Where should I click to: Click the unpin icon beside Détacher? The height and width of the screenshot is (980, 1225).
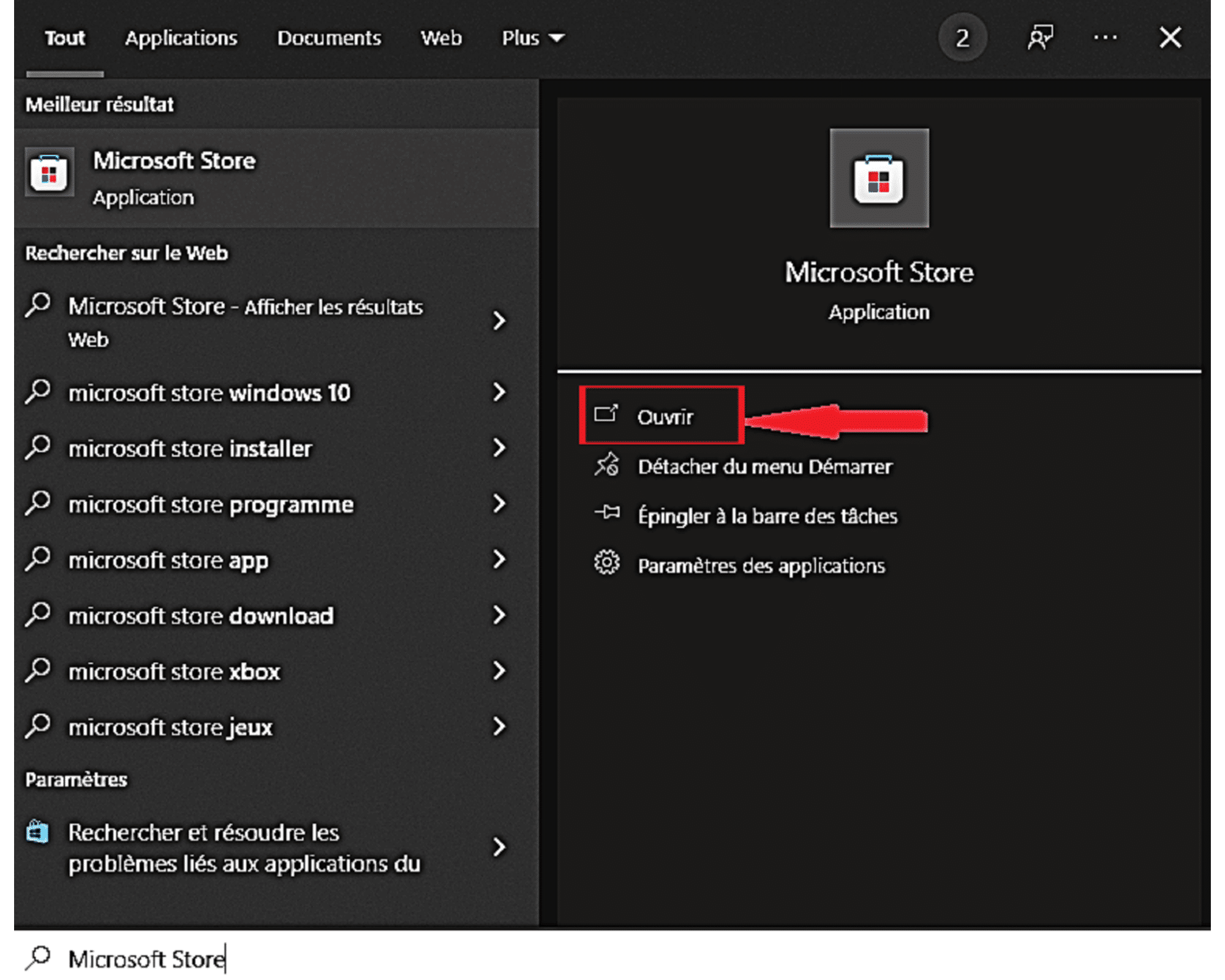(606, 465)
